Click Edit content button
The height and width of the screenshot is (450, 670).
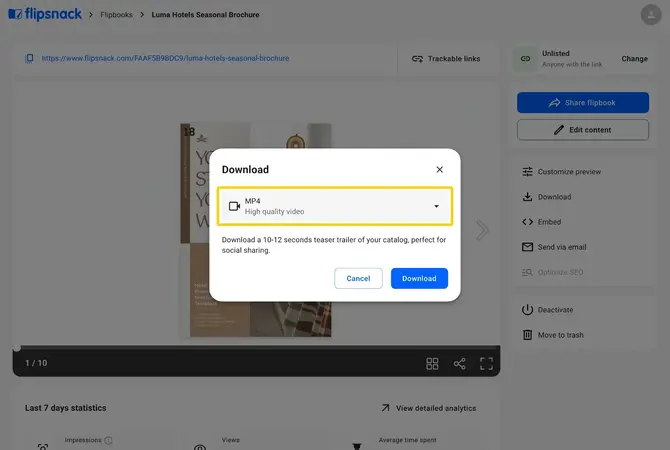point(583,130)
